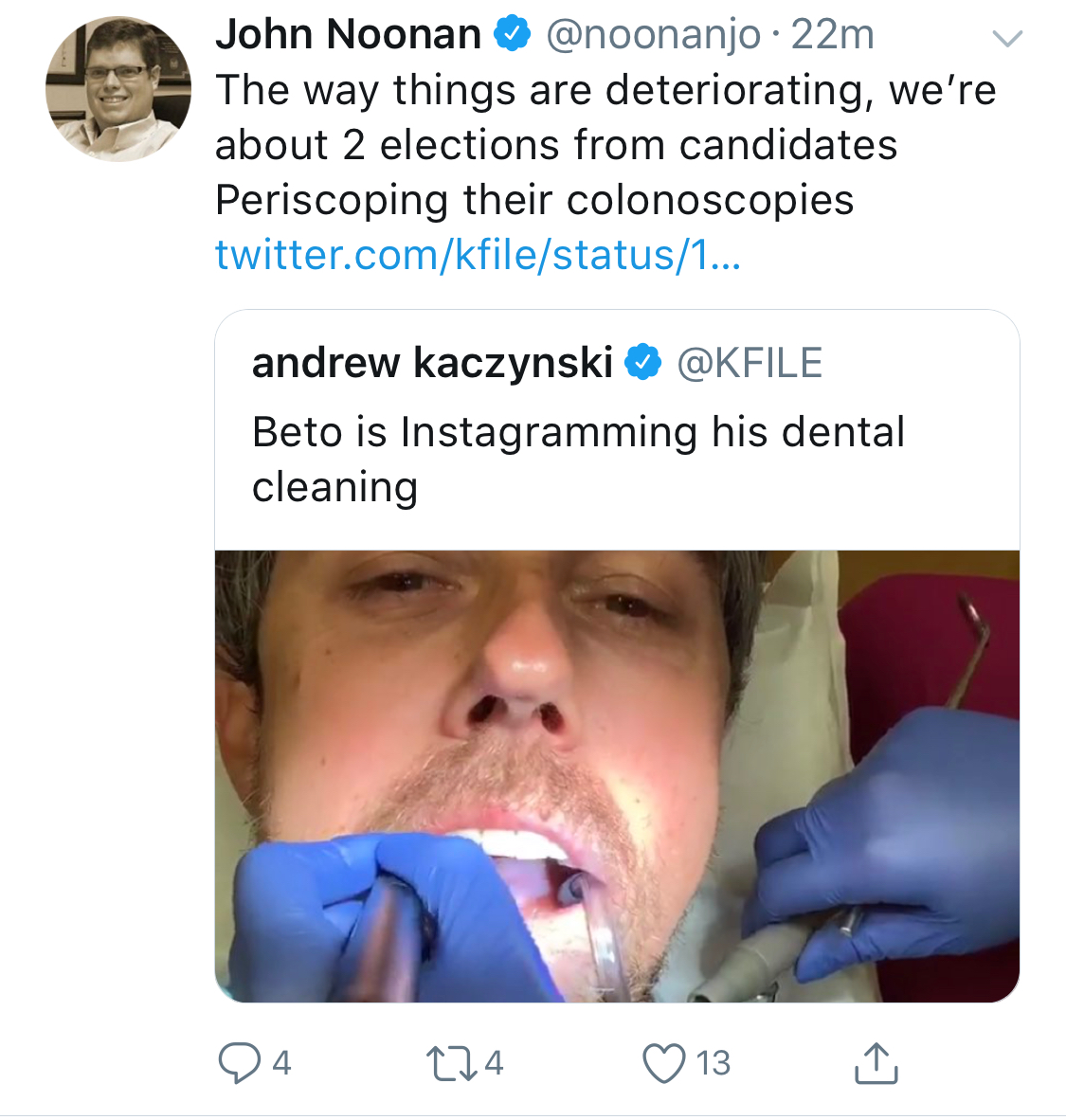Click the John Noonan display name
The height and width of the screenshot is (1120, 1066).
tap(348, 35)
